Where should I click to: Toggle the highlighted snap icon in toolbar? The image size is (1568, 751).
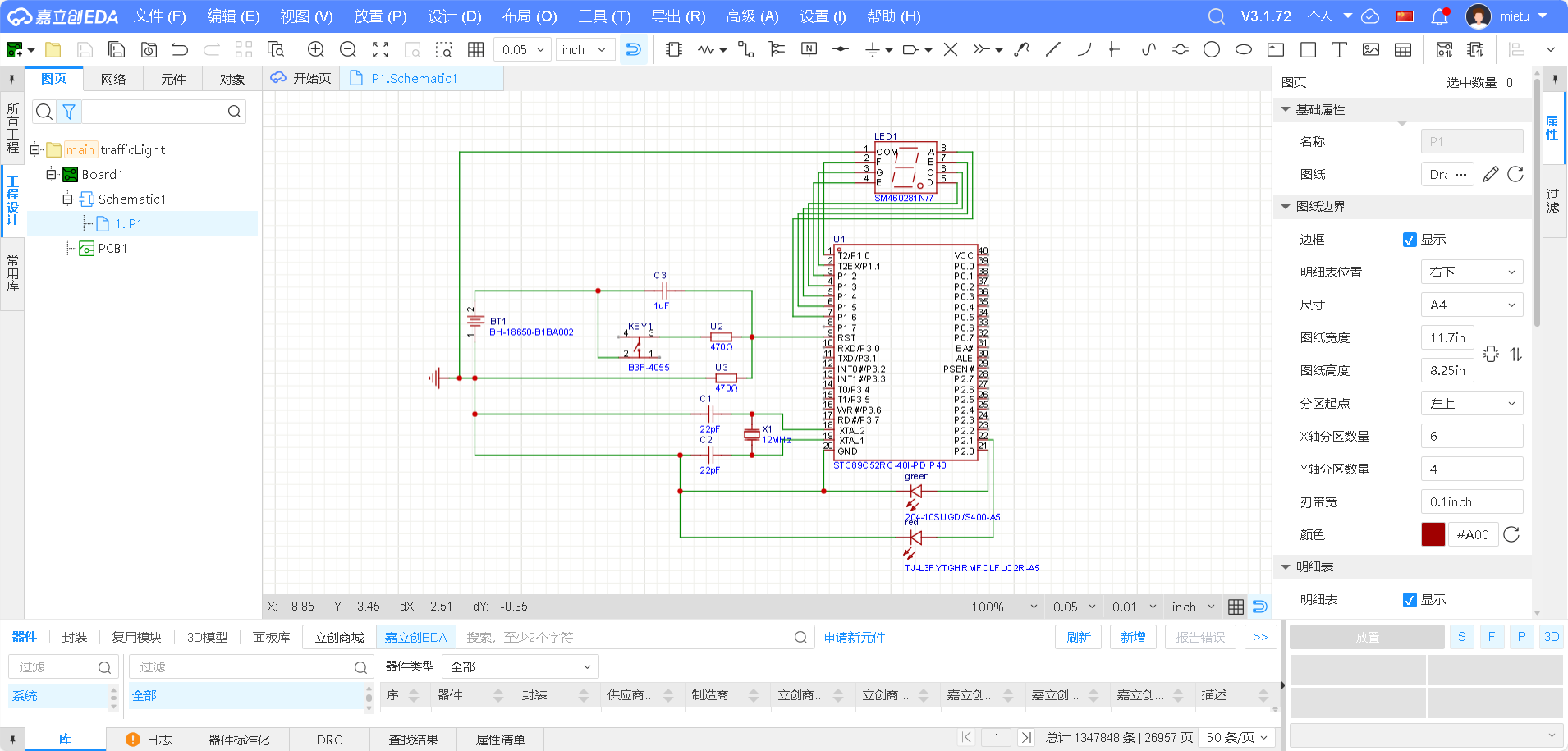point(633,49)
